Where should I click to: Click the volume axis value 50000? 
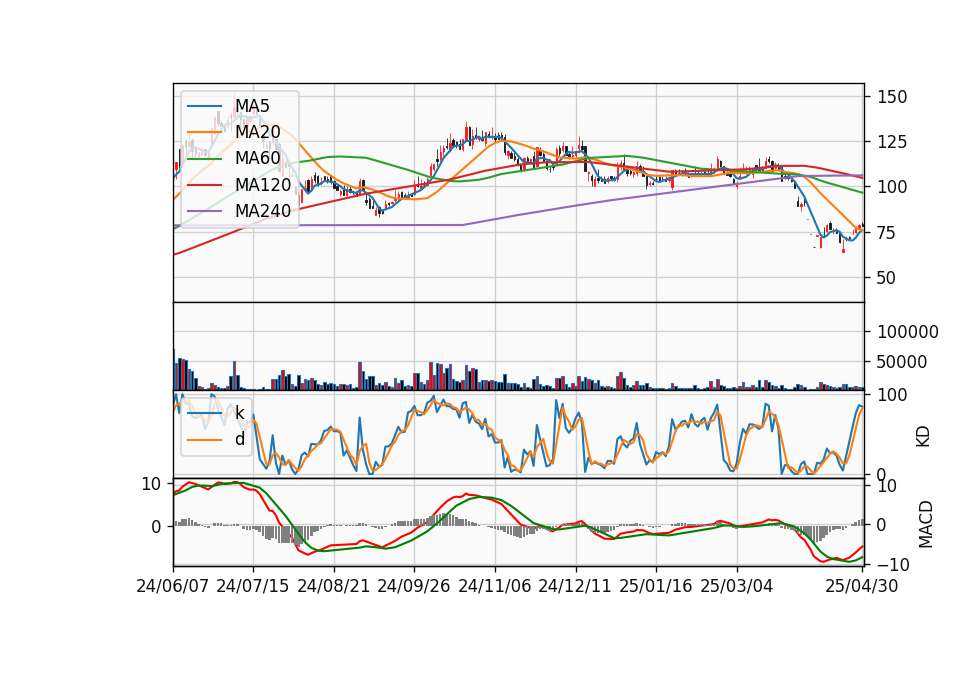coord(902,362)
